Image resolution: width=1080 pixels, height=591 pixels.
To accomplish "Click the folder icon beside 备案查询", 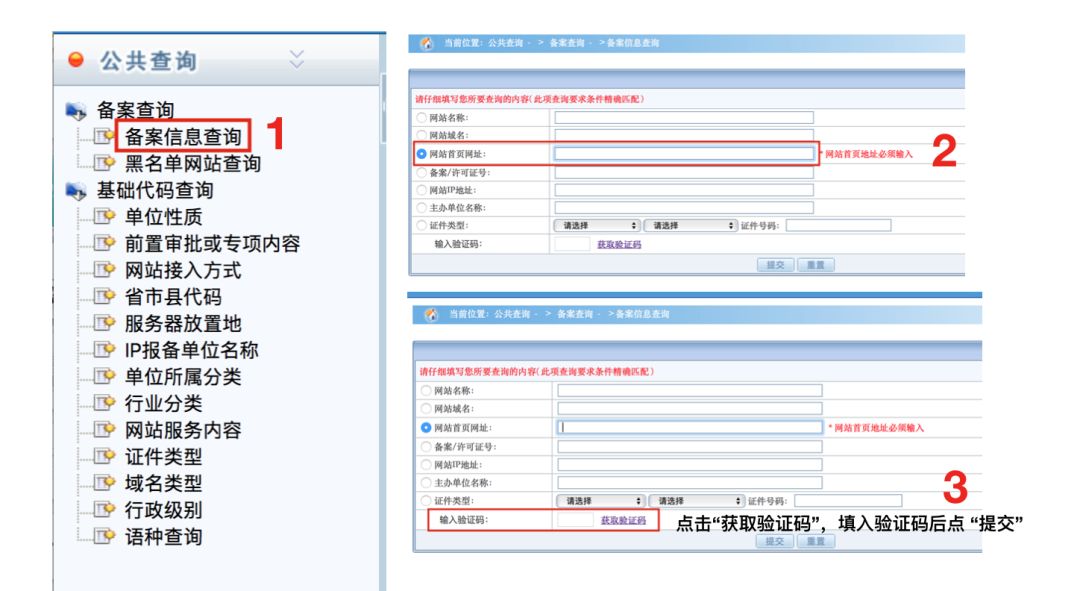I will point(76,110).
